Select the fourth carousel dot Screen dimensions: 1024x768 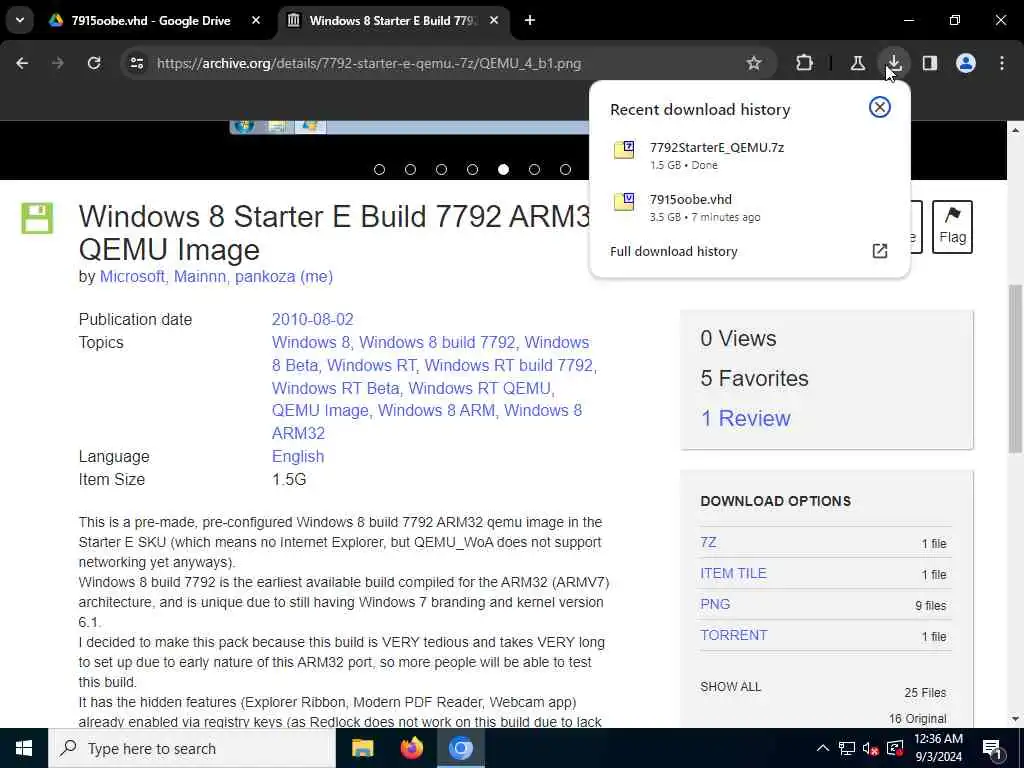[472, 170]
